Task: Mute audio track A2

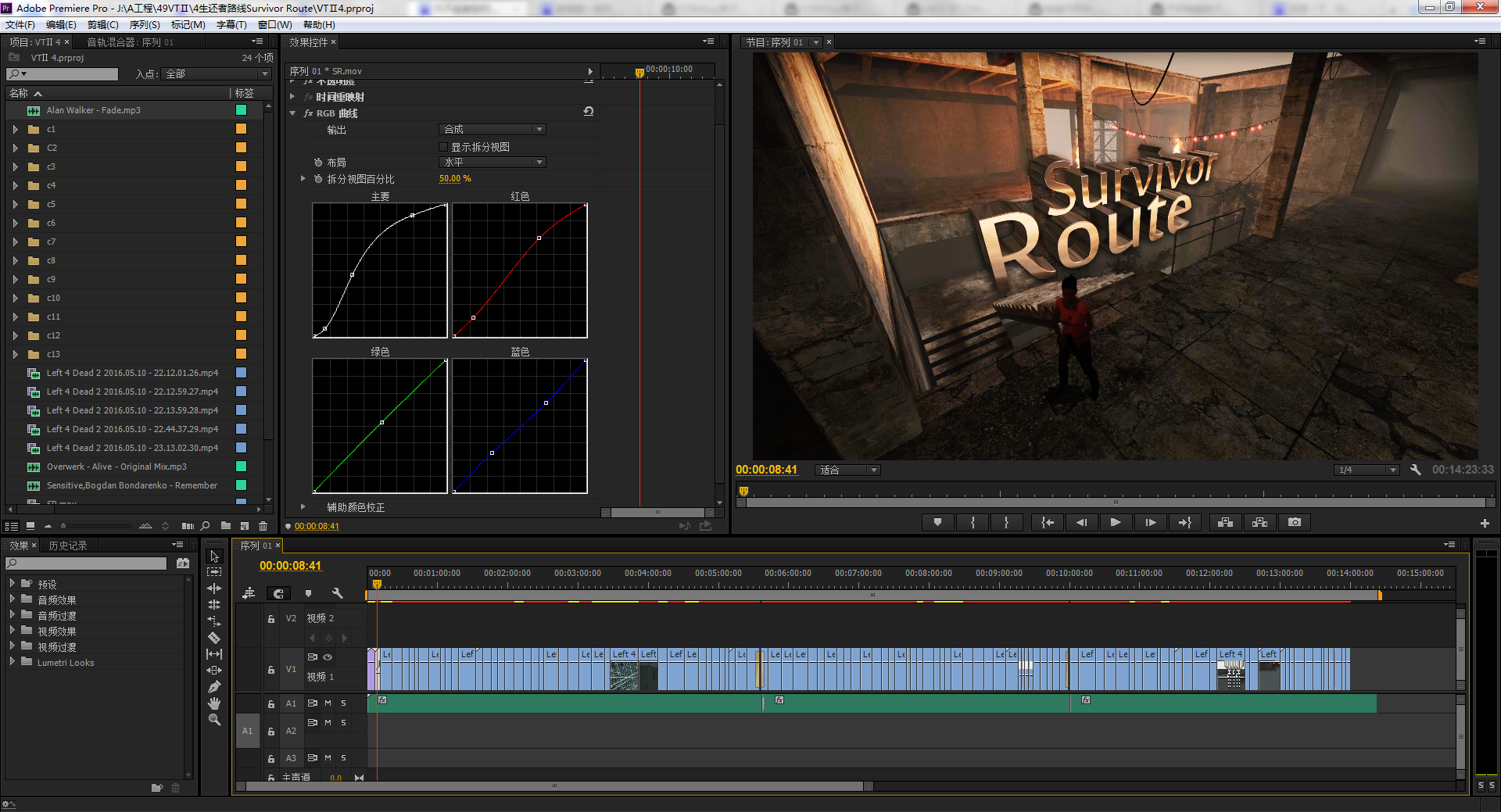Action: [328, 722]
